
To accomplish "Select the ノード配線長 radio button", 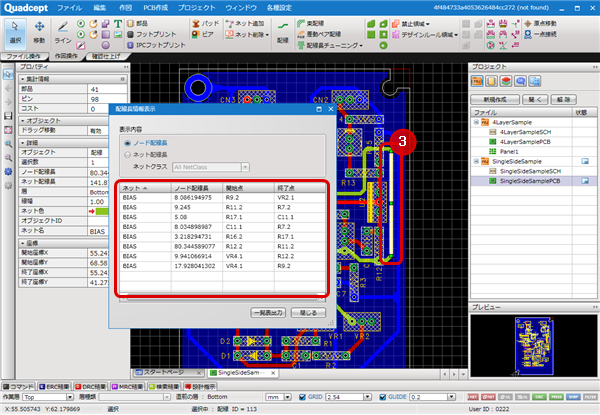I will tap(127, 143).
